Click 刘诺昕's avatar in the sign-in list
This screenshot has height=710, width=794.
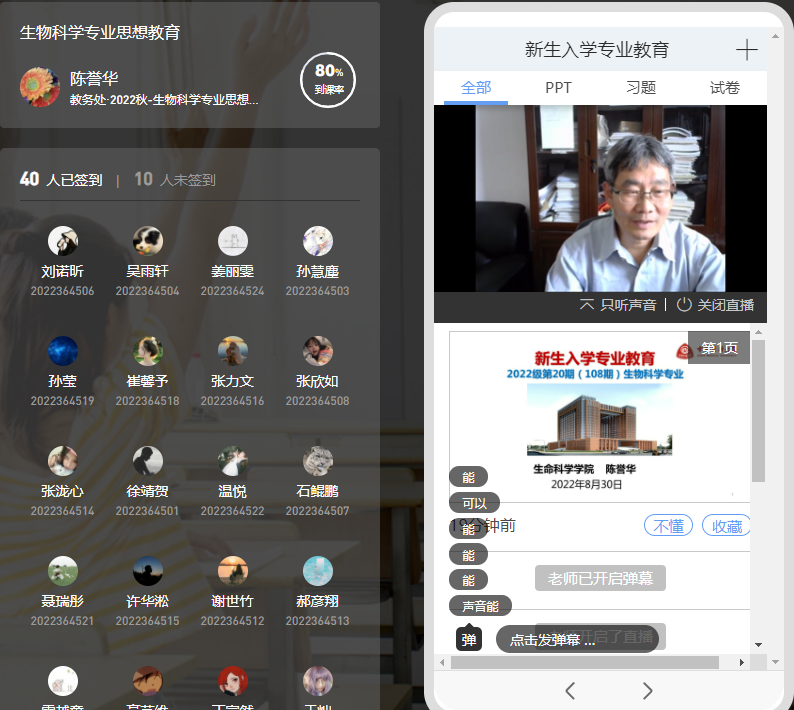coord(63,241)
